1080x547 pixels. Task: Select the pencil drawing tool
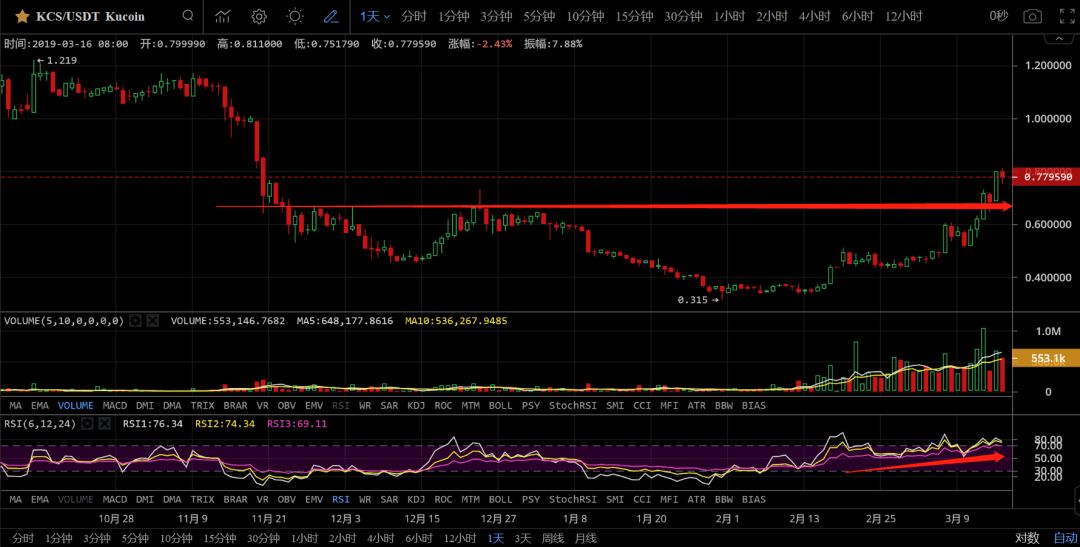tap(331, 16)
